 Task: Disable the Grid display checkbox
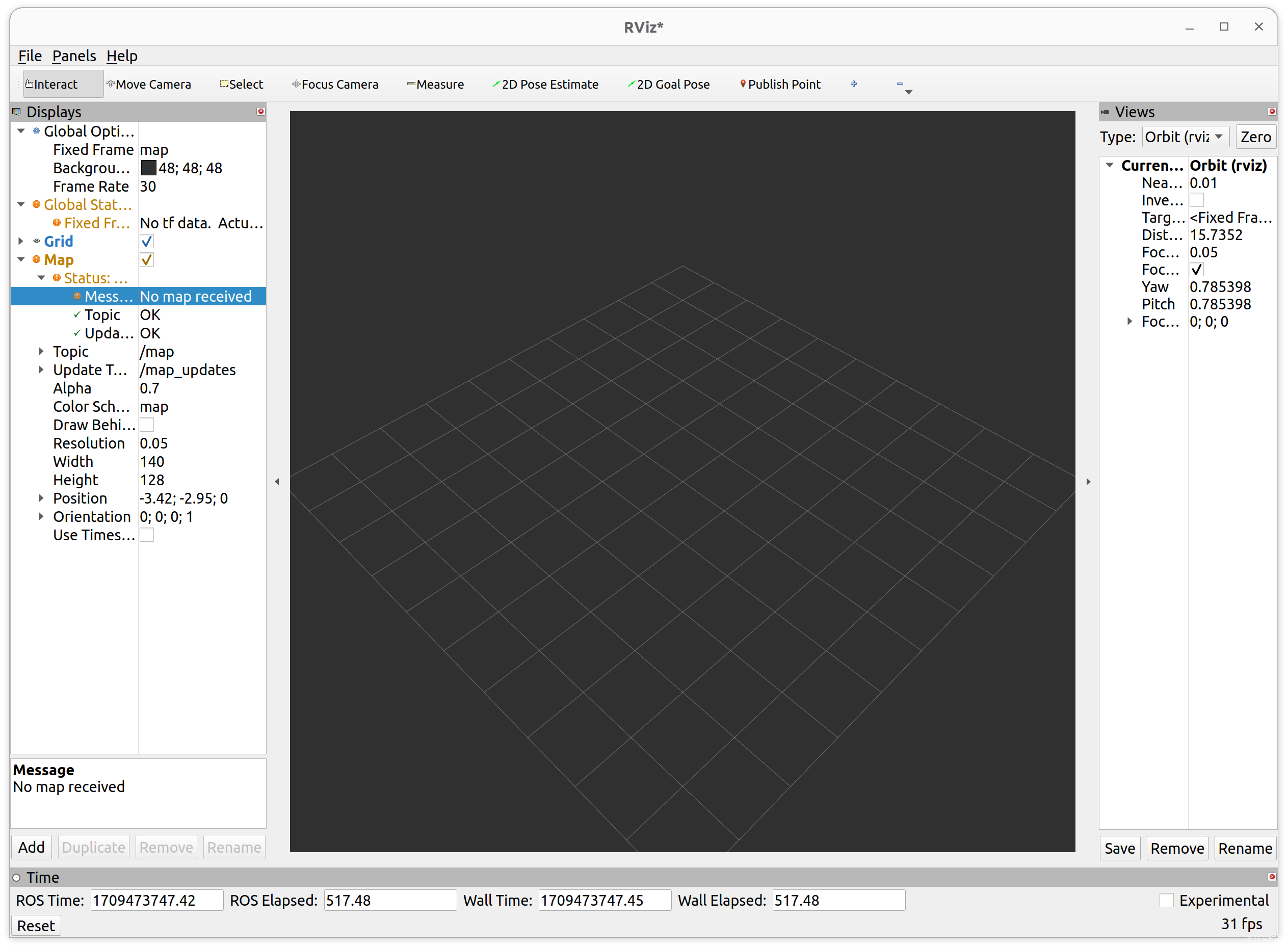[x=147, y=241]
